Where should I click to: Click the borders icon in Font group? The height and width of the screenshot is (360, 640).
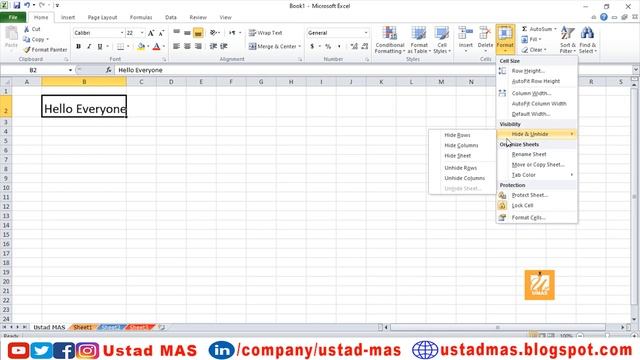click(x=120, y=47)
